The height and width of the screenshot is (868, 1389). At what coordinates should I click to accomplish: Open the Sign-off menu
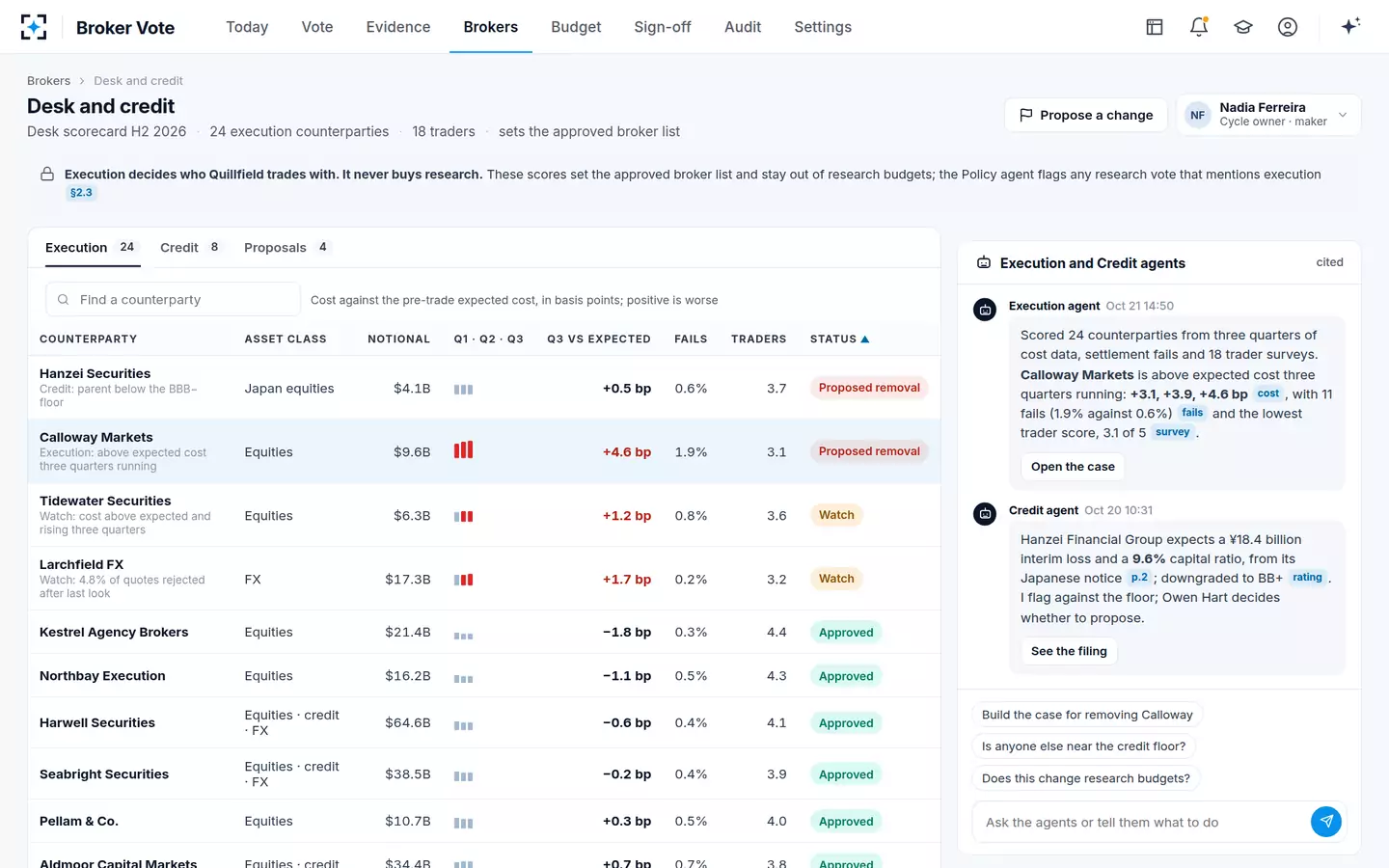663,27
